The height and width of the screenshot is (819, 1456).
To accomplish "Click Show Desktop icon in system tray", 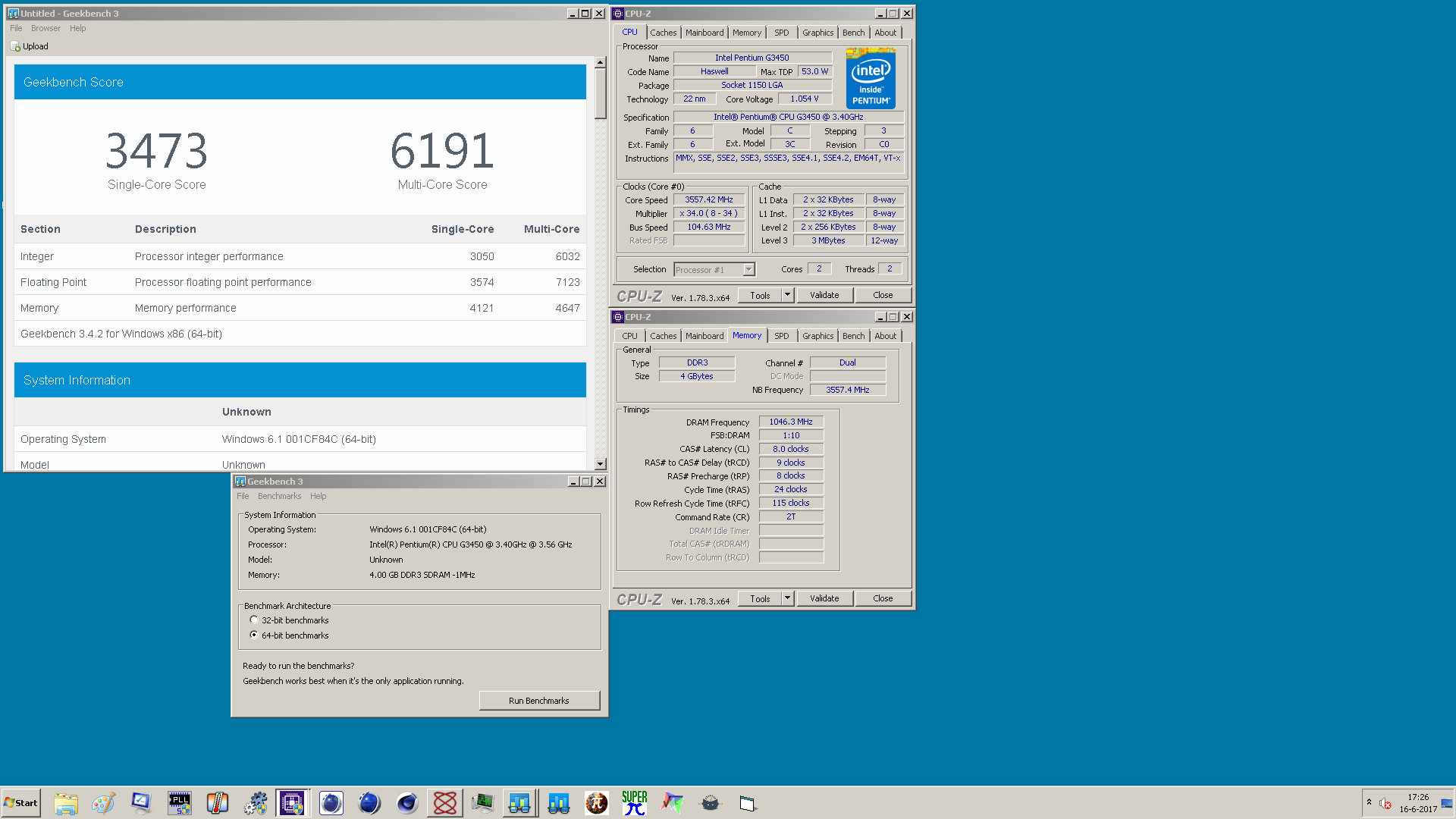I will click(1447, 803).
